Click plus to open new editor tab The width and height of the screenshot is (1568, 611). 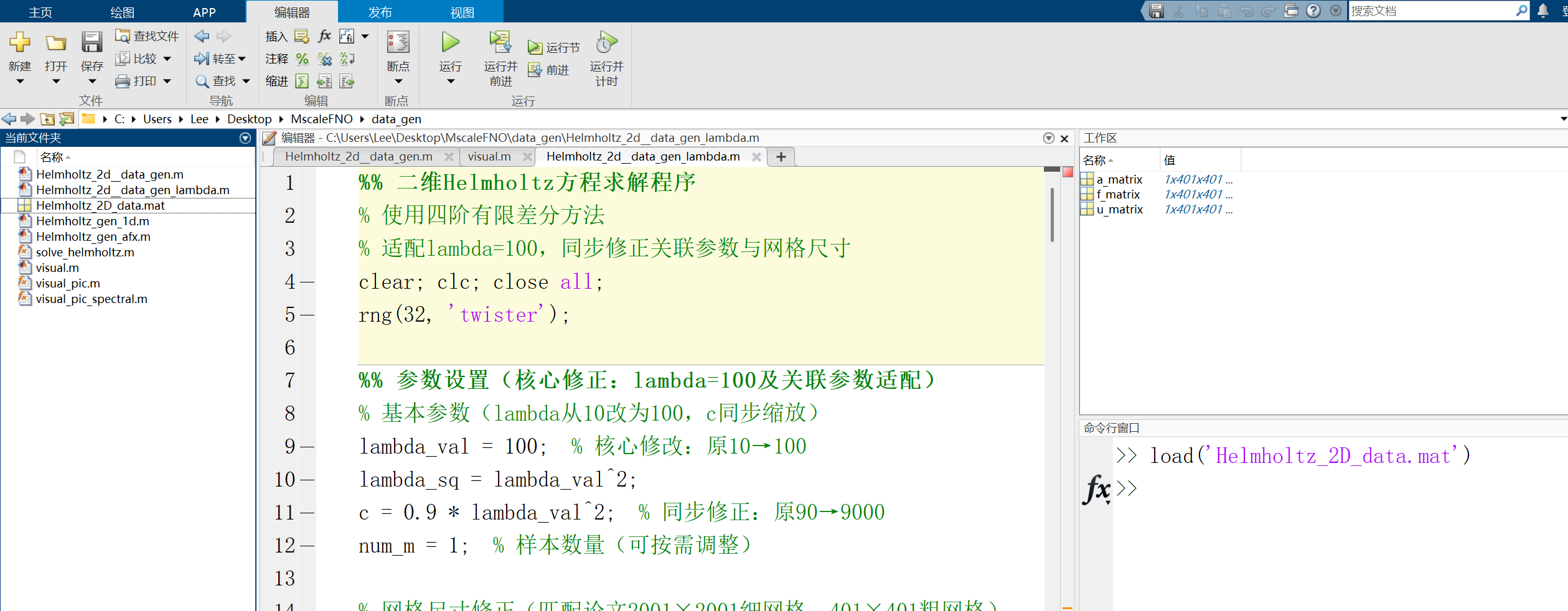pyautogui.click(x=780, y=156)
